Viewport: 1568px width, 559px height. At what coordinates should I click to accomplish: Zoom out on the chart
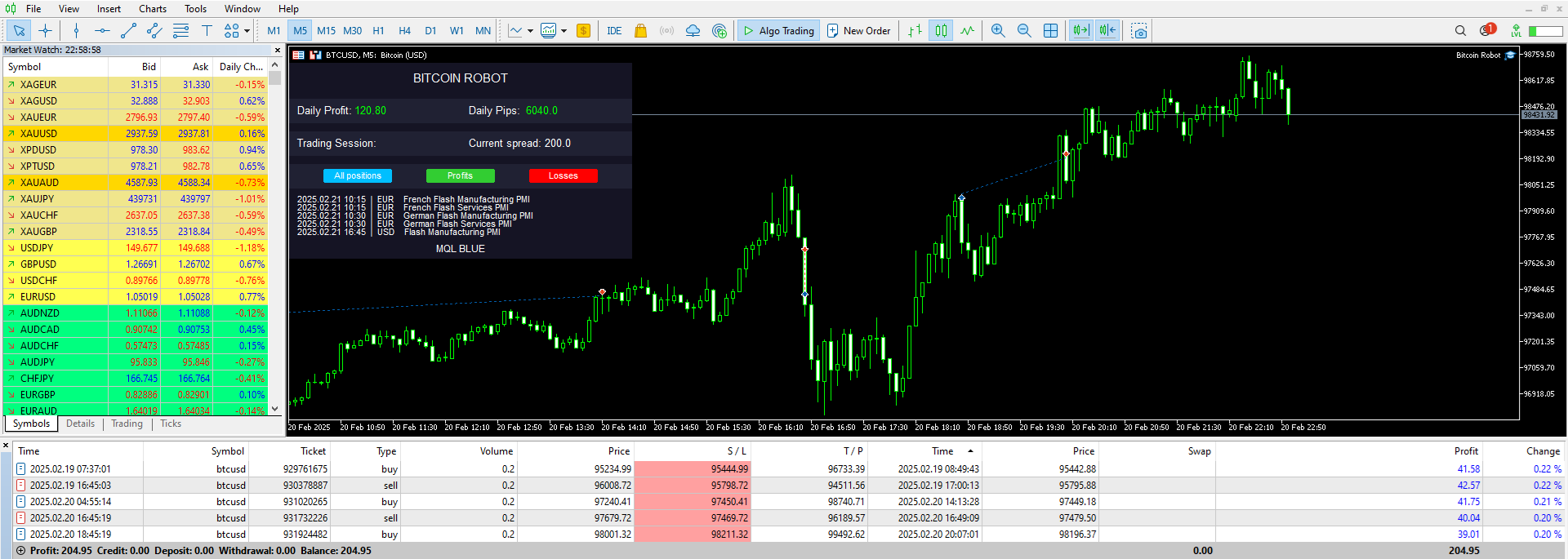tap(1024, 31)
